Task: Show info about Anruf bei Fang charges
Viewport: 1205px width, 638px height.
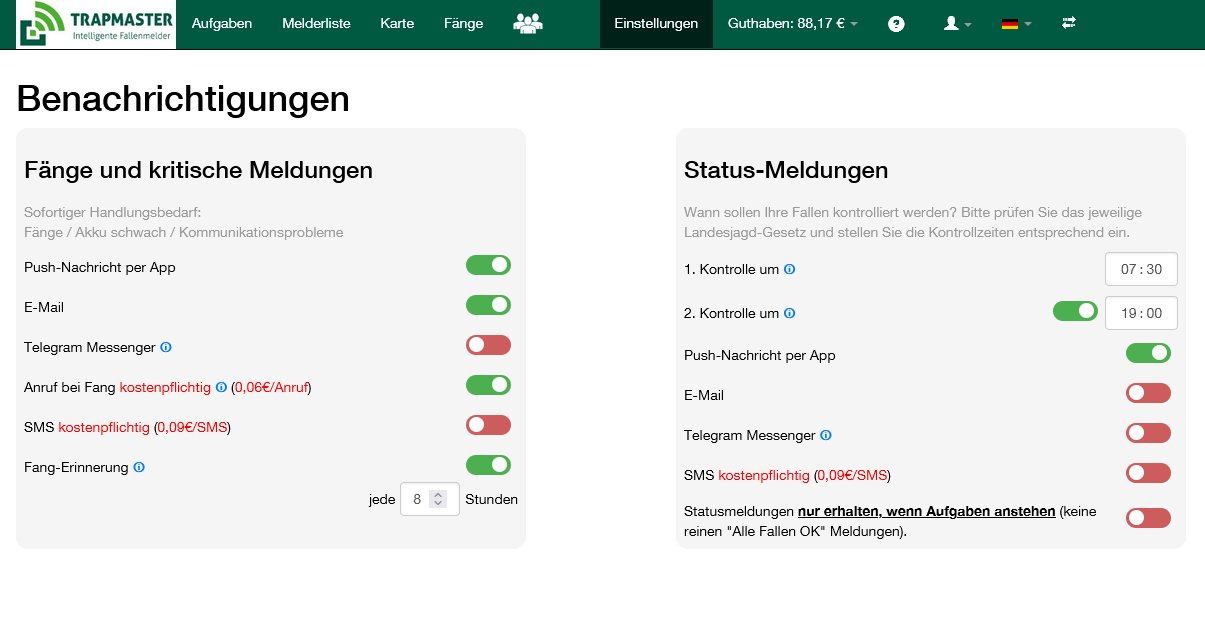Action: pyautogui.click(x=221, y=387)
